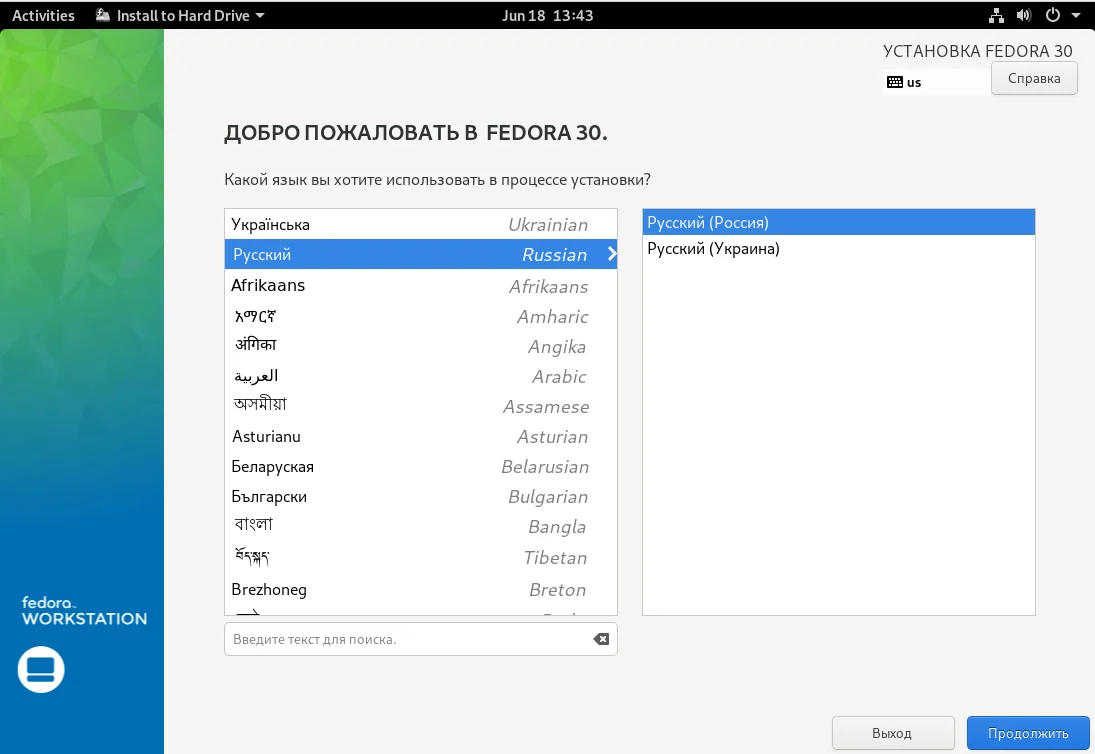
Task: Expand the system menu dropdown arrow
Action: pyautogui.click(x=1075, y=15)
